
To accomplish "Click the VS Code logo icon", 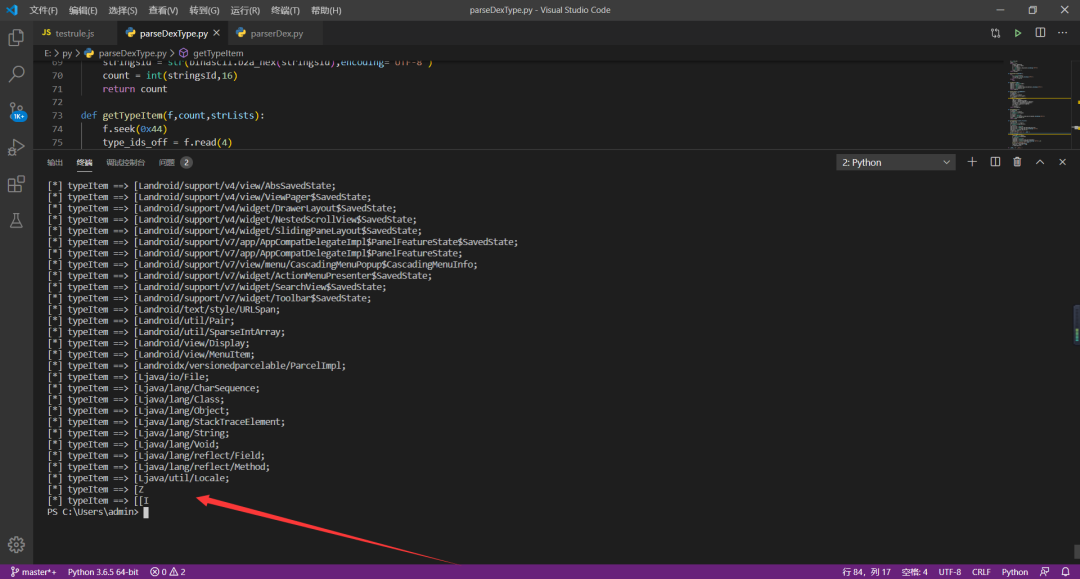I will coord(12,10).
